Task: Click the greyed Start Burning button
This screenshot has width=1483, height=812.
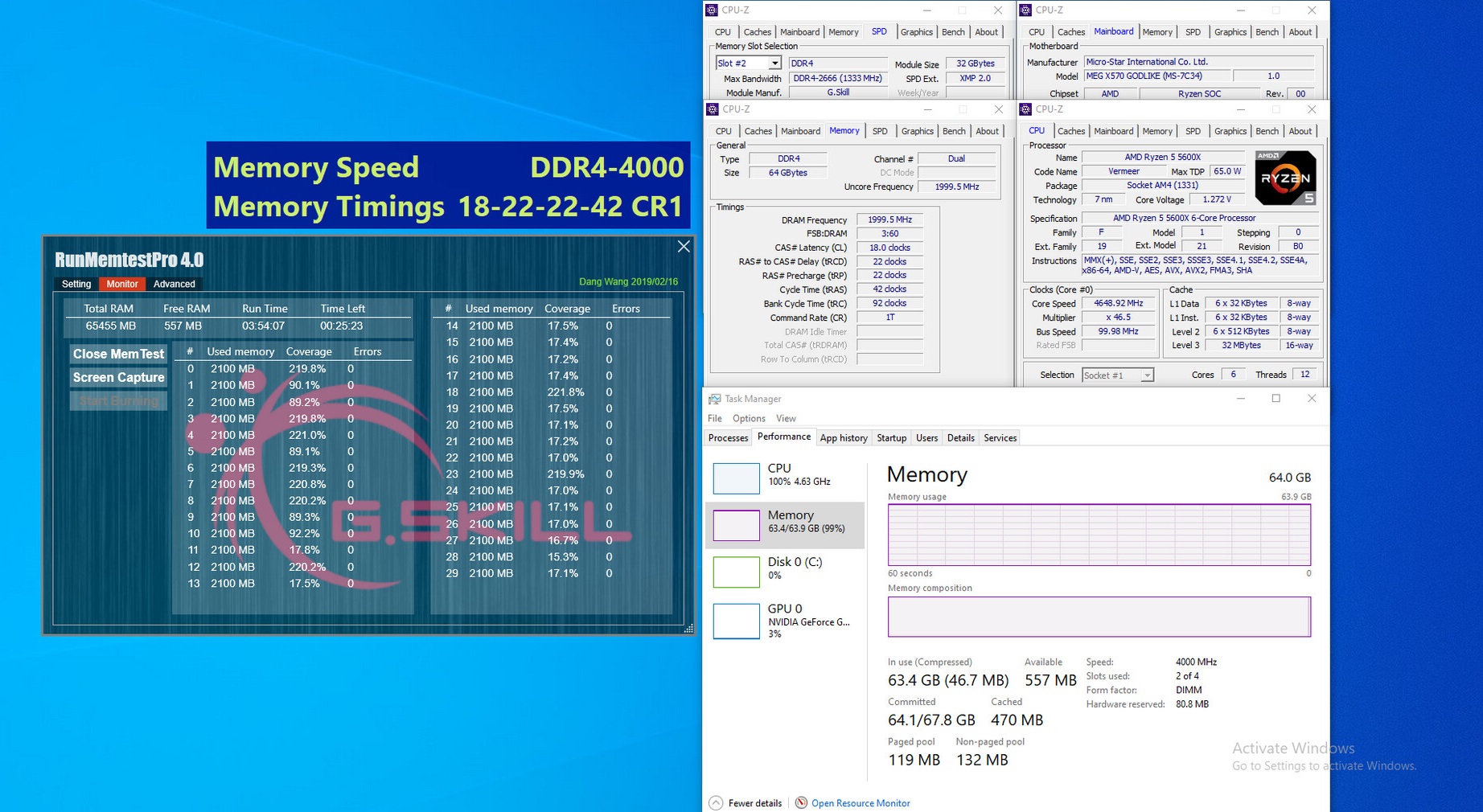Action: (118, 400)
